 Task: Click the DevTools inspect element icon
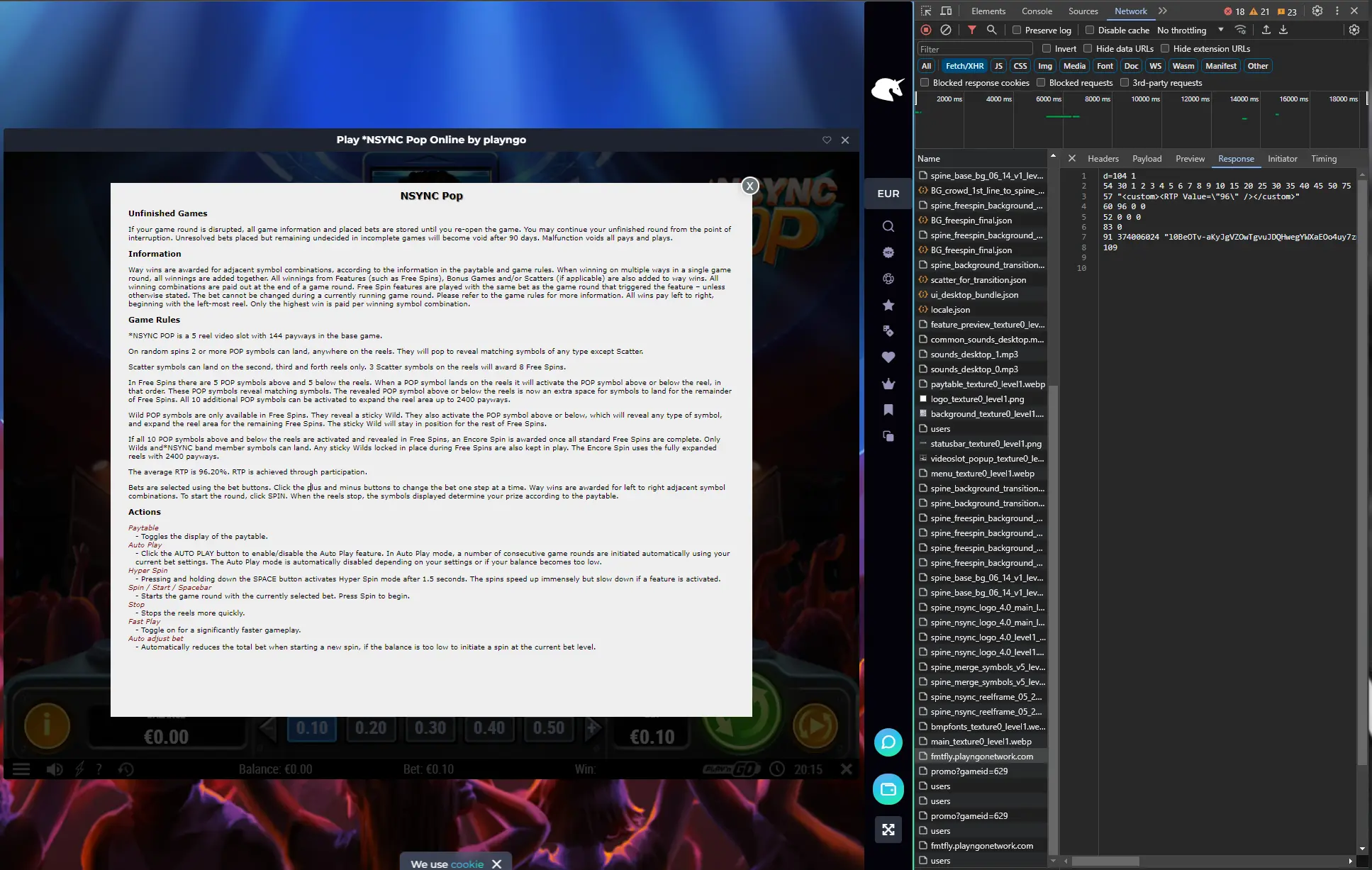pos(926,11)
